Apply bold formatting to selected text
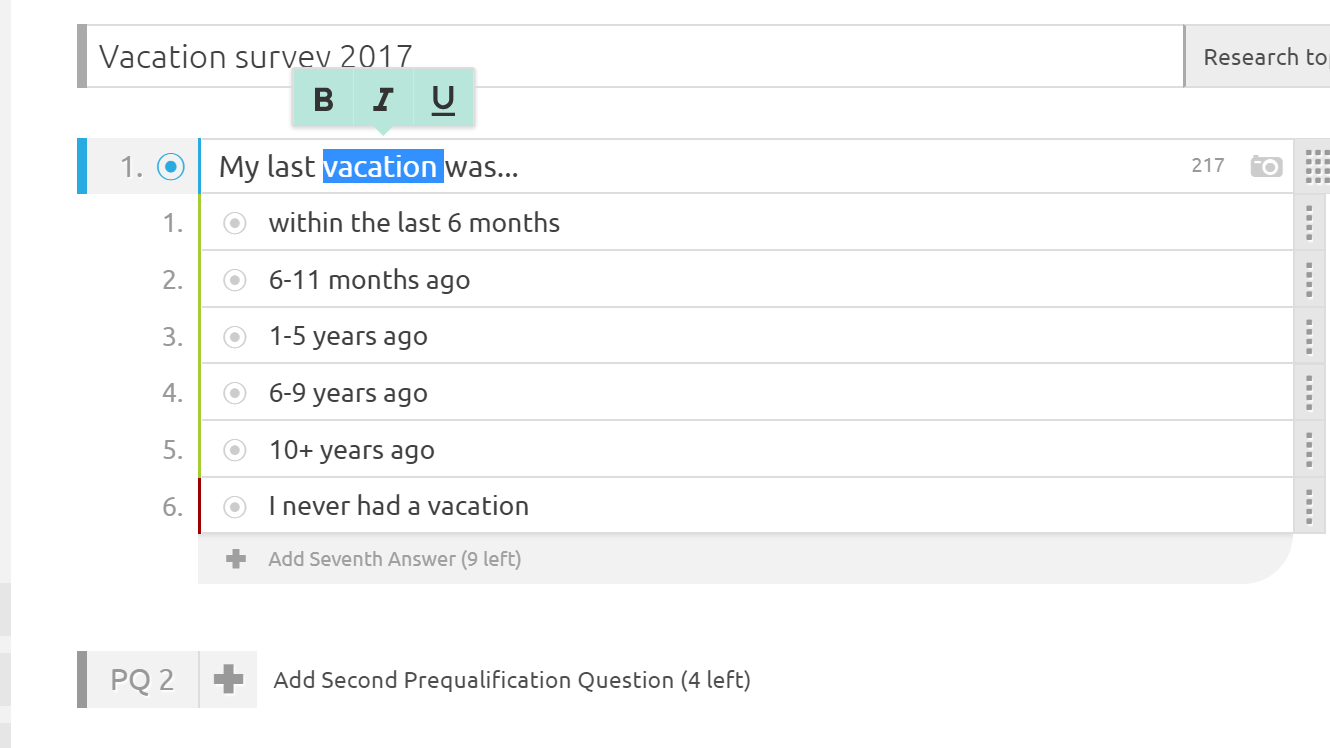Screen dimensions: 1330x748 tap(323, 99)
